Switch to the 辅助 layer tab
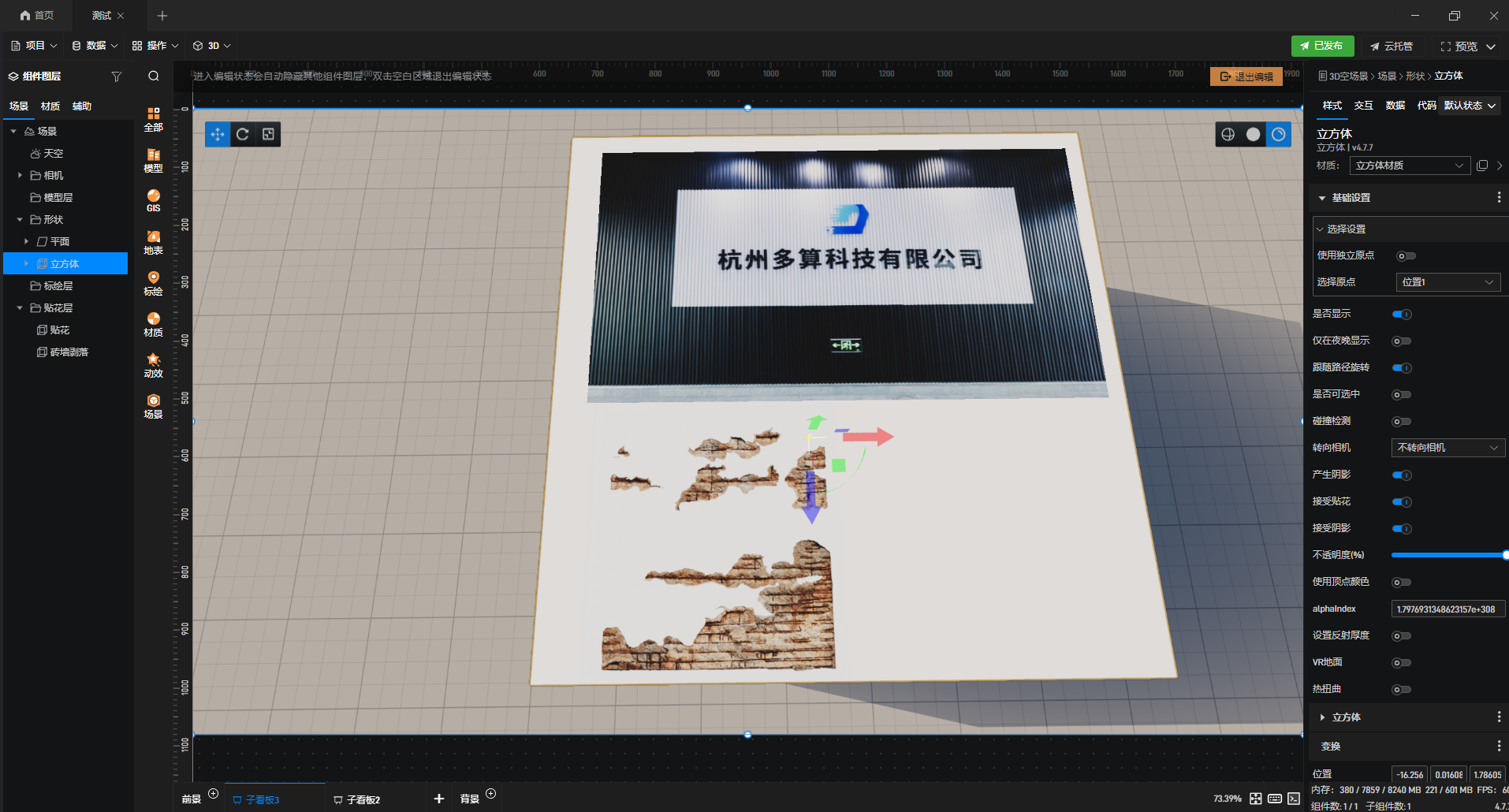The width and height of the screenshot is (1509, 812). pos(82,106)
